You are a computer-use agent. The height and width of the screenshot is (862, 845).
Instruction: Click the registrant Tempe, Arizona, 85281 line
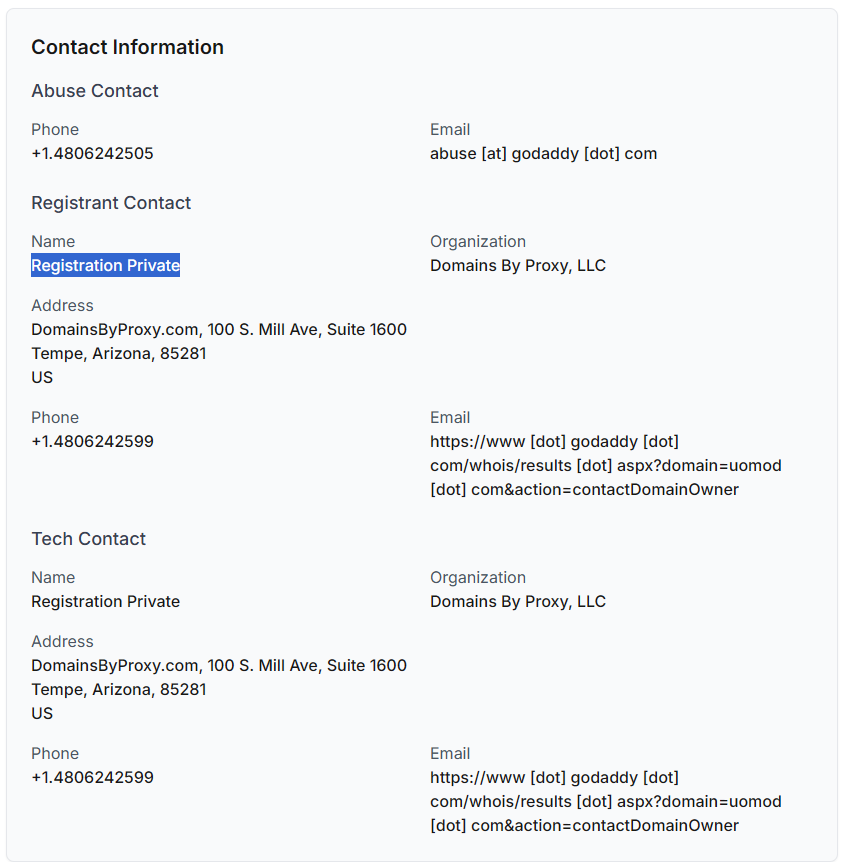coord(119,353)
